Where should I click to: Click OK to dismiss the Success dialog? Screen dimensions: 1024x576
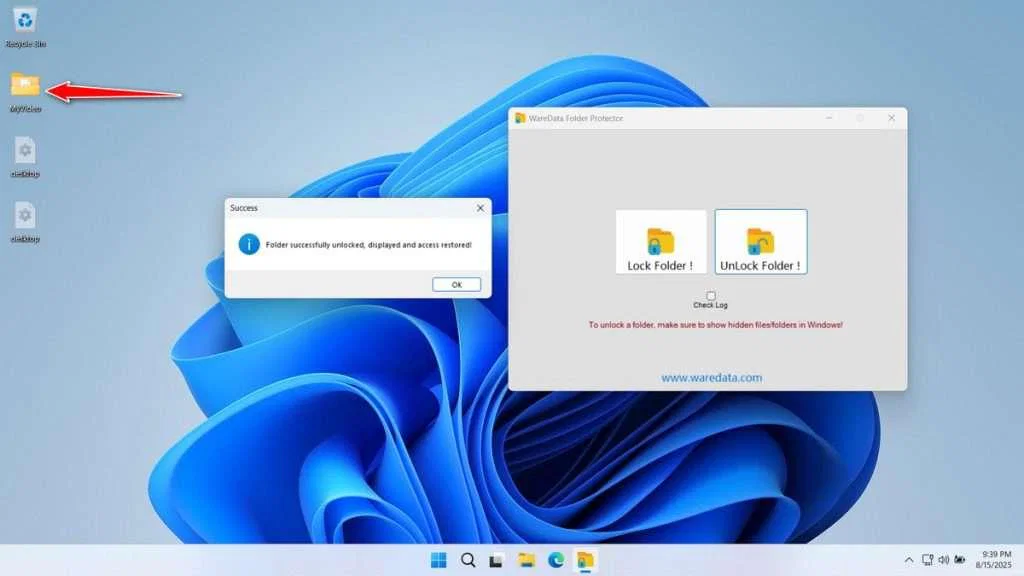(x=456, y=284)
